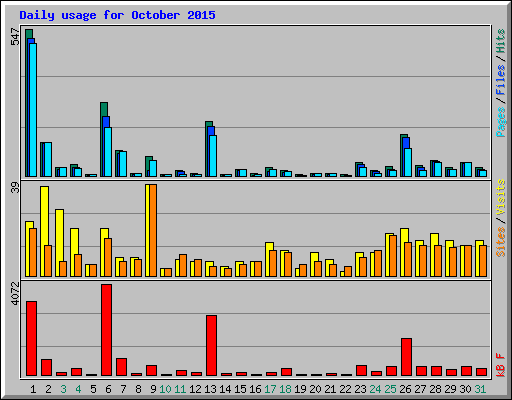Image resolution: width=512 pixels, height=400 pixels.
Task: Select the day 6 cyan pages bar
Action: coord(108,152)
